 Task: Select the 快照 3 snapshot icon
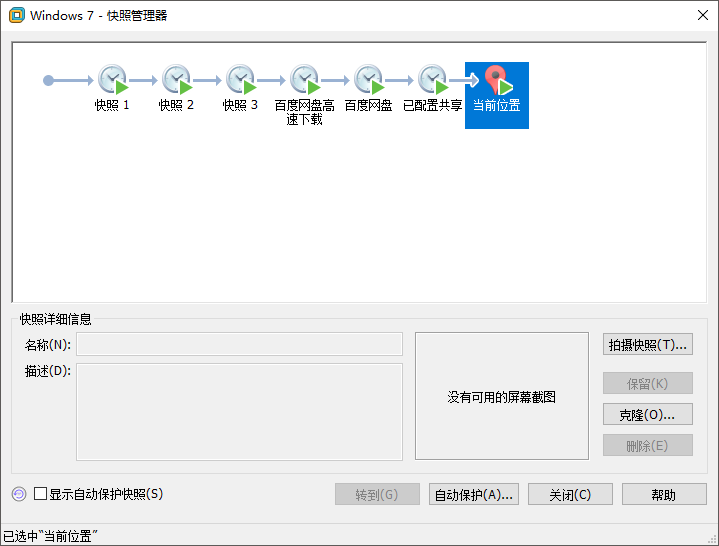click(x=241, y=80)
